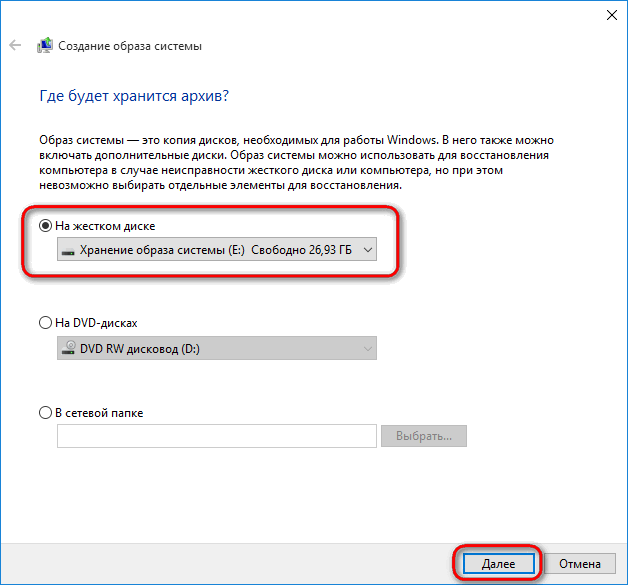Click the heading 'Где будет хранится архив?'
This screenshot has width=628, height=585.
click(x=134, y=96)
